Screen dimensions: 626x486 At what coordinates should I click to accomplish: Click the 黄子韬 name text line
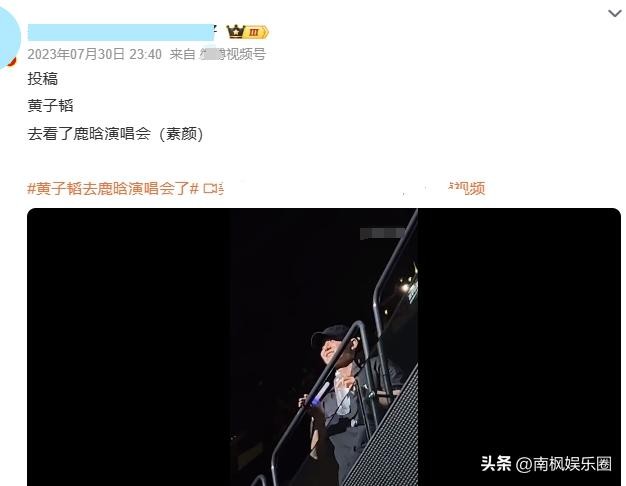pyautogui.click(x=50, y=106)
